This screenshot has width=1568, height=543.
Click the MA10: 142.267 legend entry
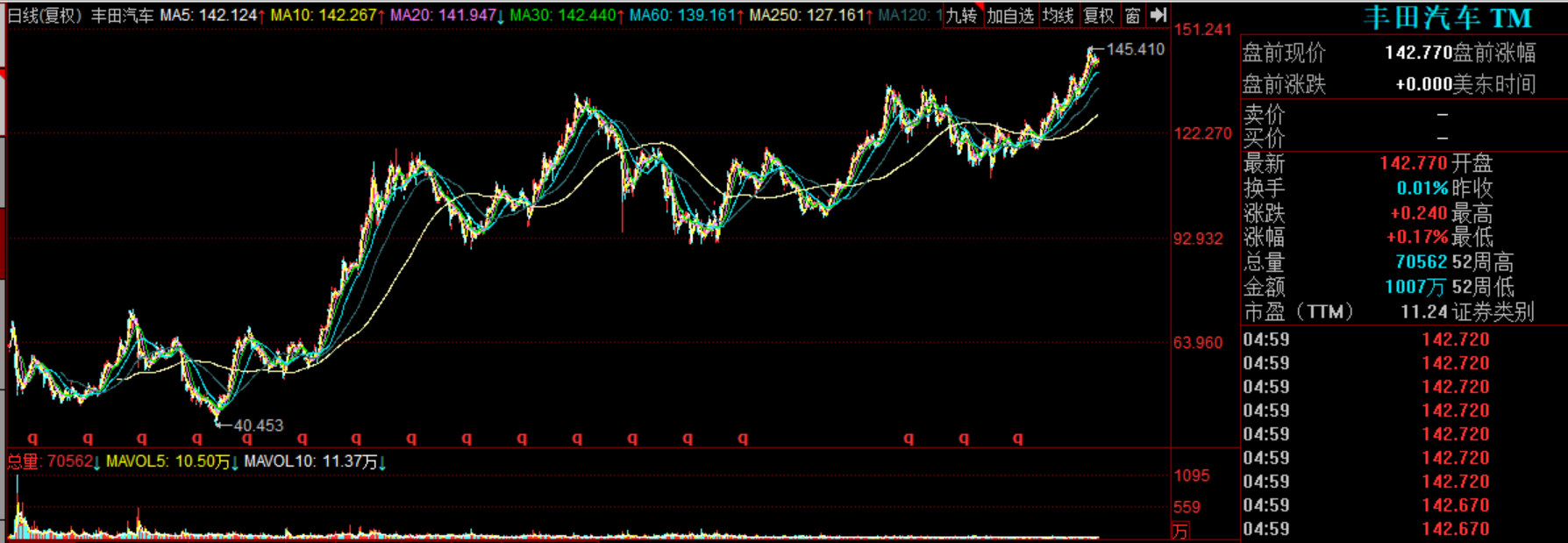click(x=328, y=16)
